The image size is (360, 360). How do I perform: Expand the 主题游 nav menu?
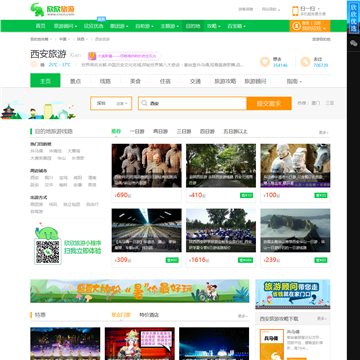click(170, 26)
